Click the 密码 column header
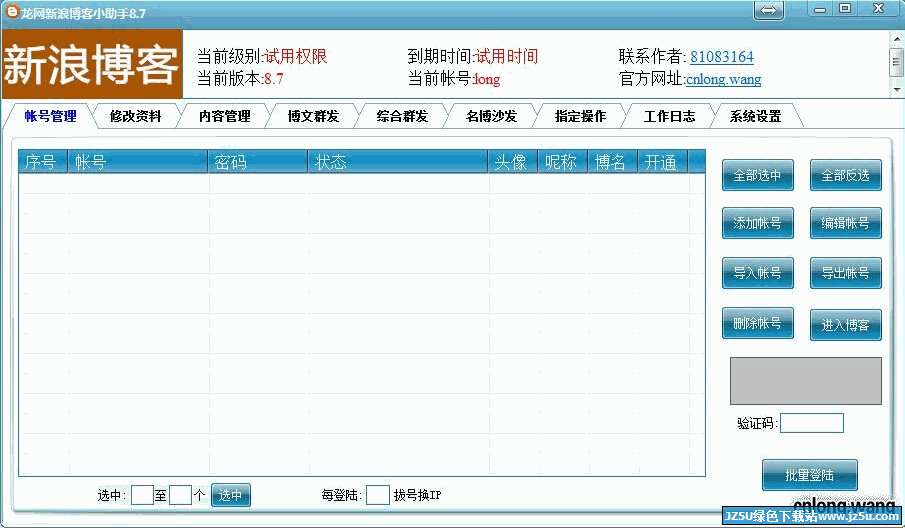Image resolution: width=905 pixels, height=528 pixels. 257,162
